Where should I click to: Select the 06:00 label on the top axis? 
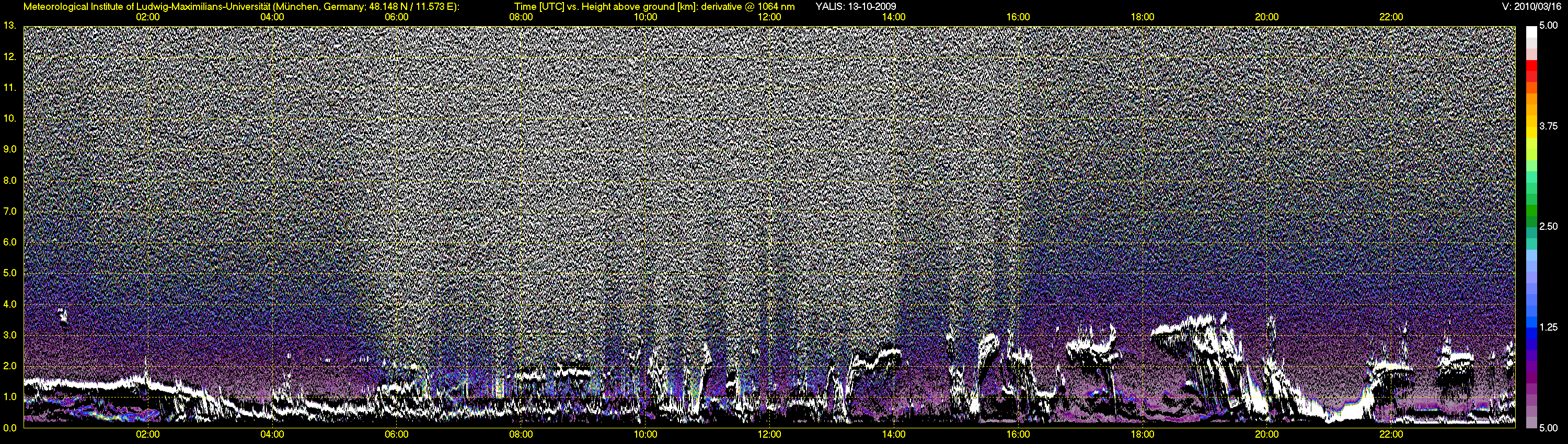(396, 17)
